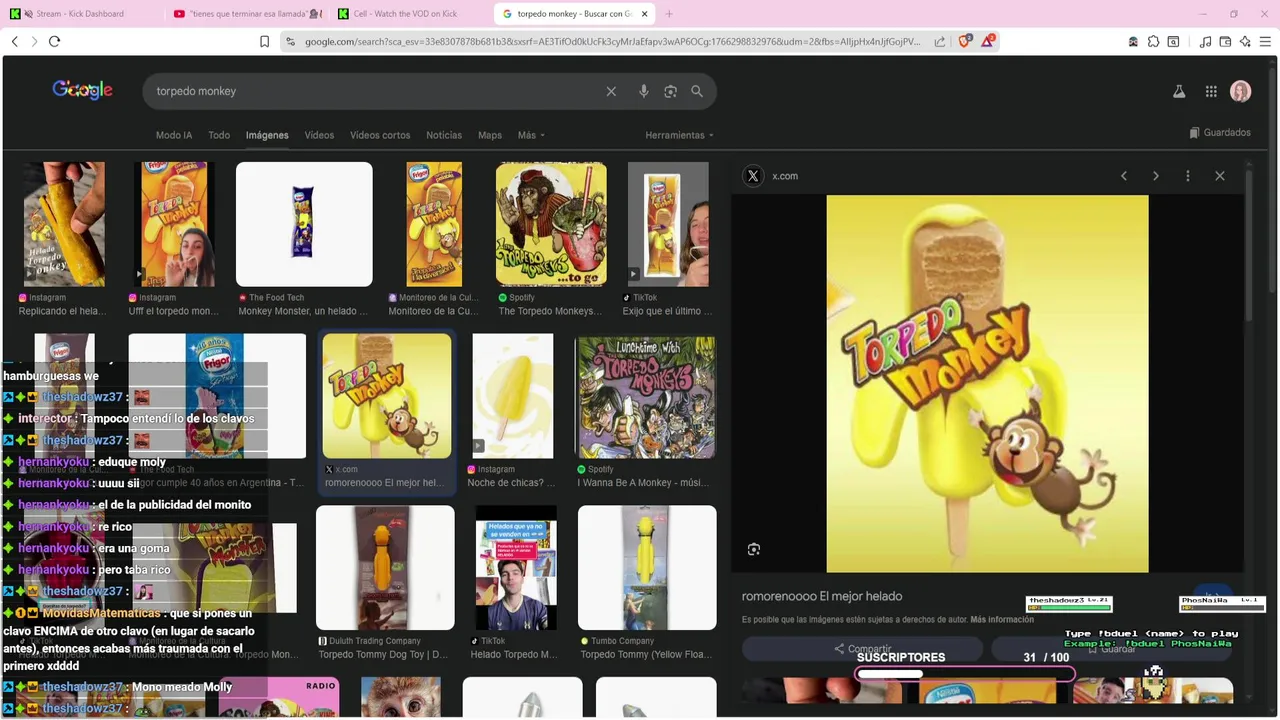Close the torpedo monkey browser tab
This screenshot has height=720, width=1280.
point(644,14)
